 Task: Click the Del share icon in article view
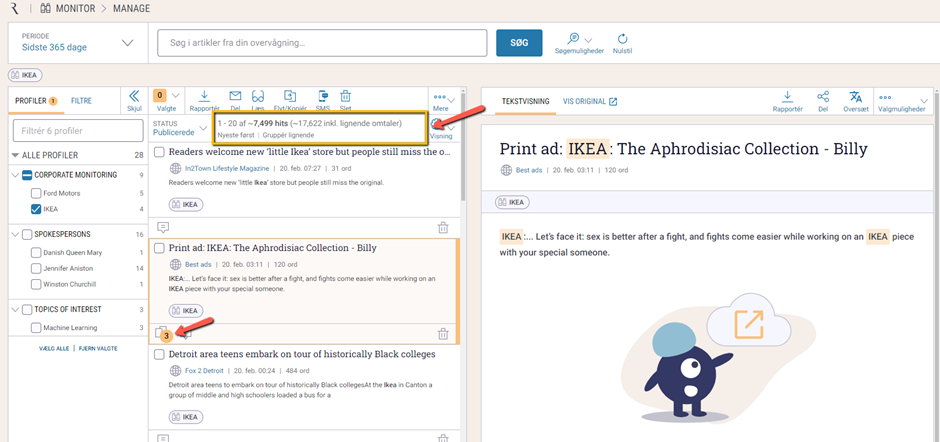pyautogui.click(x=822, y=97)
